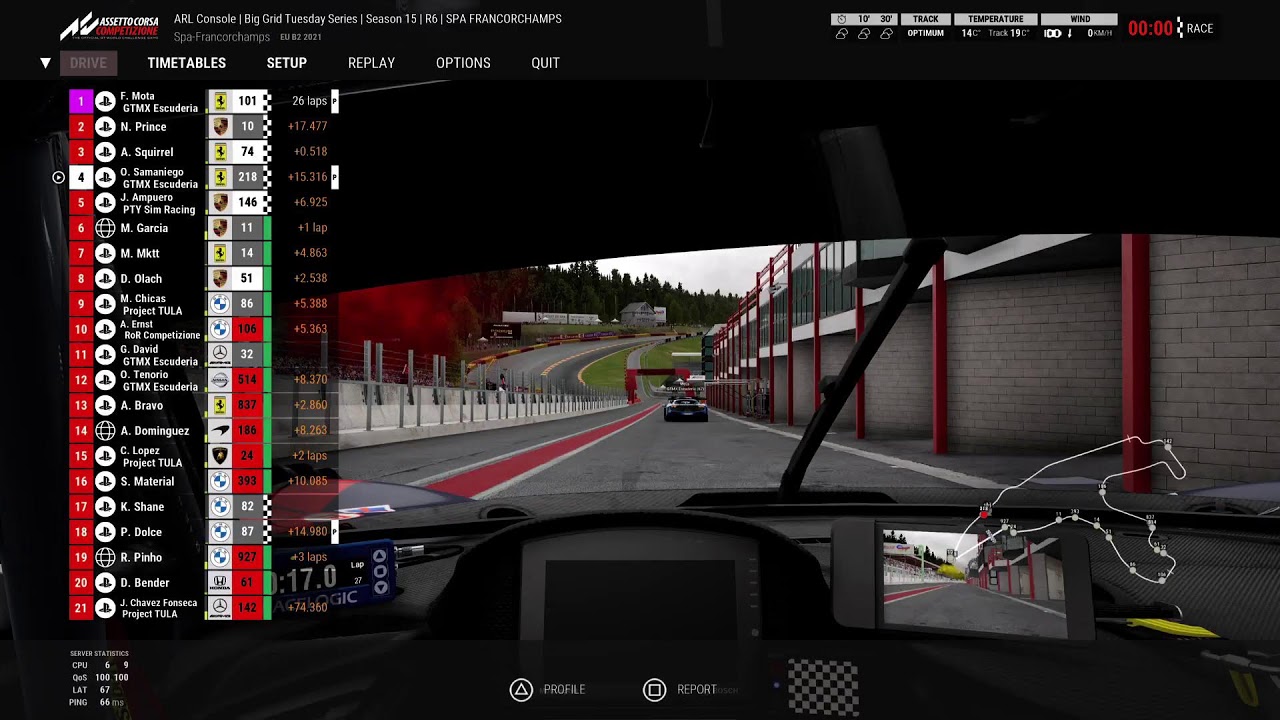
Task: Click the globe platform icon next to M. Garcia
Action: coord(105,228)
